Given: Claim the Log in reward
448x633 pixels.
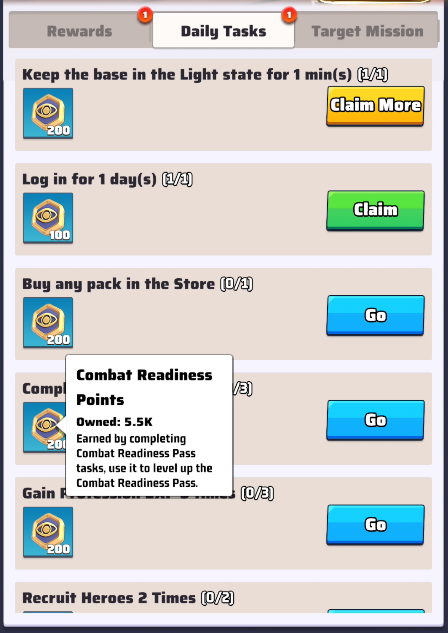Looking at the screenshot, I should coord(375,210).
